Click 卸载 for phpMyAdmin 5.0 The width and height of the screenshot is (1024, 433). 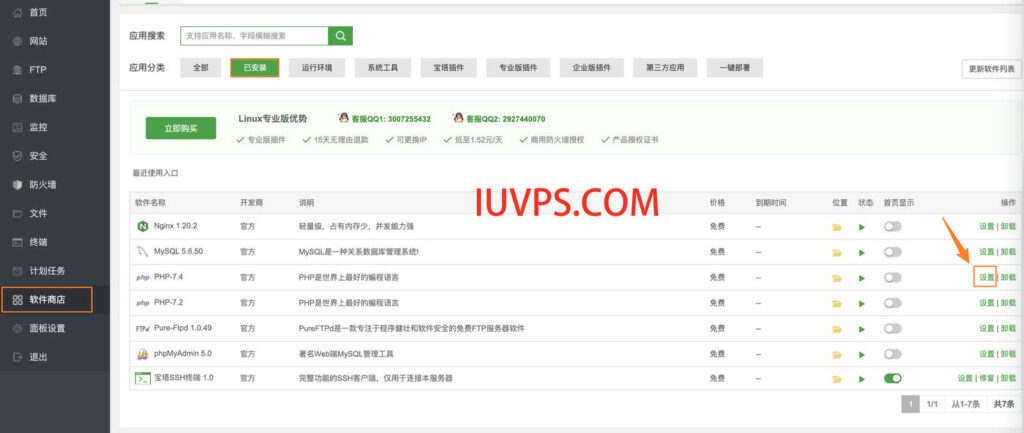[x=1008, y=353]
